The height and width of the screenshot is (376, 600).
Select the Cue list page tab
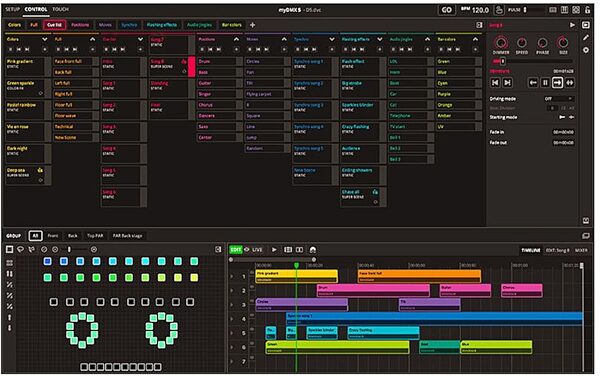pyautogui.click(x=54, y=25)
